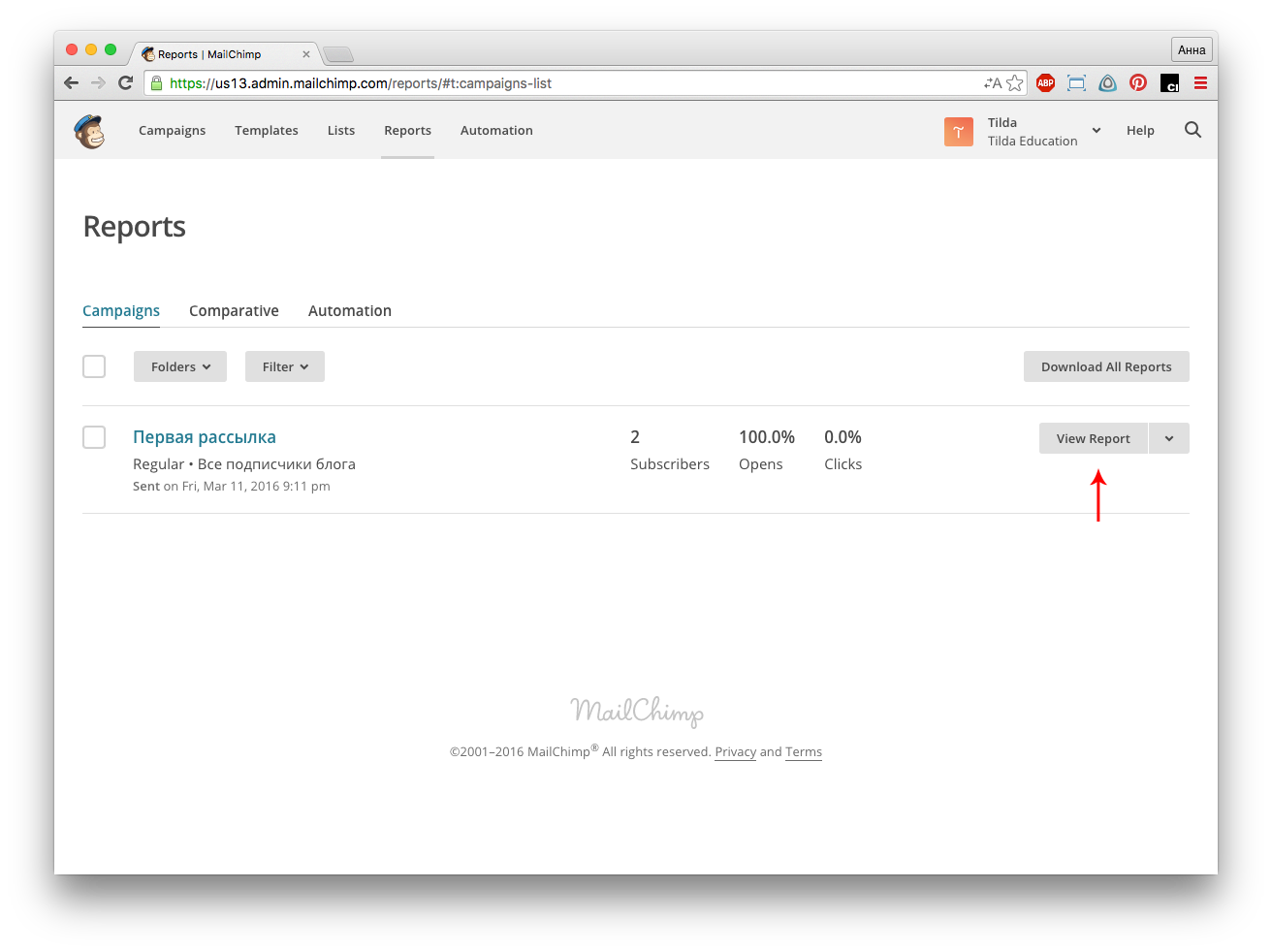Click Download All Reports button
This screenshot has height=952, width=1272.
point(1106,366)
